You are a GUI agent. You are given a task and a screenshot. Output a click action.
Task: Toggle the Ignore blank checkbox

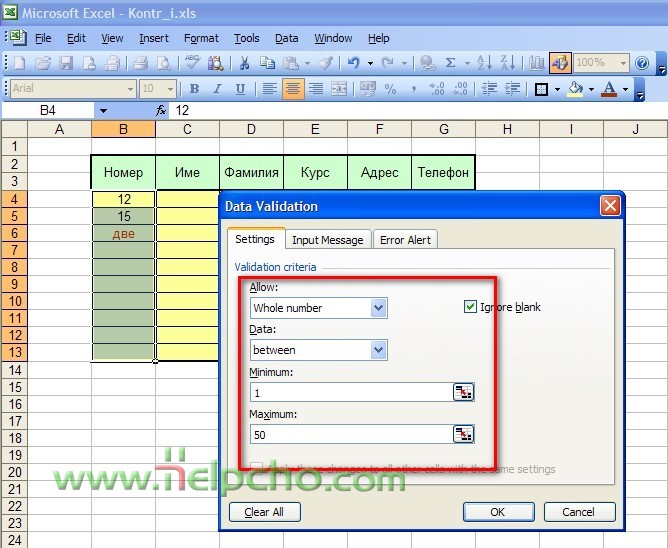pyautogui.click(x=471, y=307)
